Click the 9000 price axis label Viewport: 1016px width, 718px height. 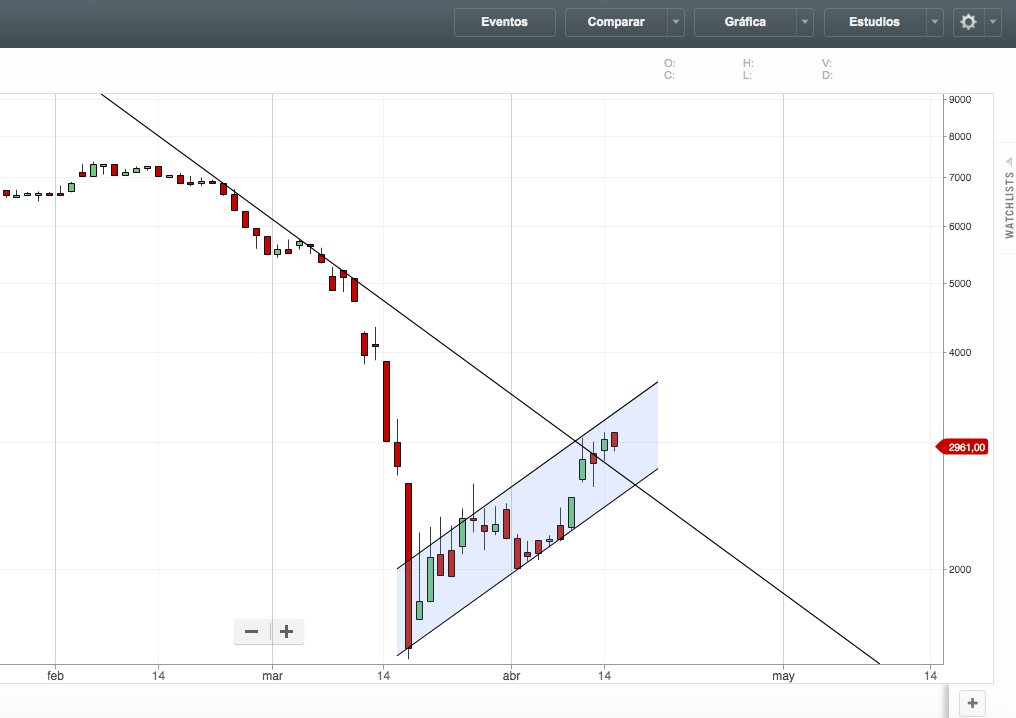pos(960,100)
